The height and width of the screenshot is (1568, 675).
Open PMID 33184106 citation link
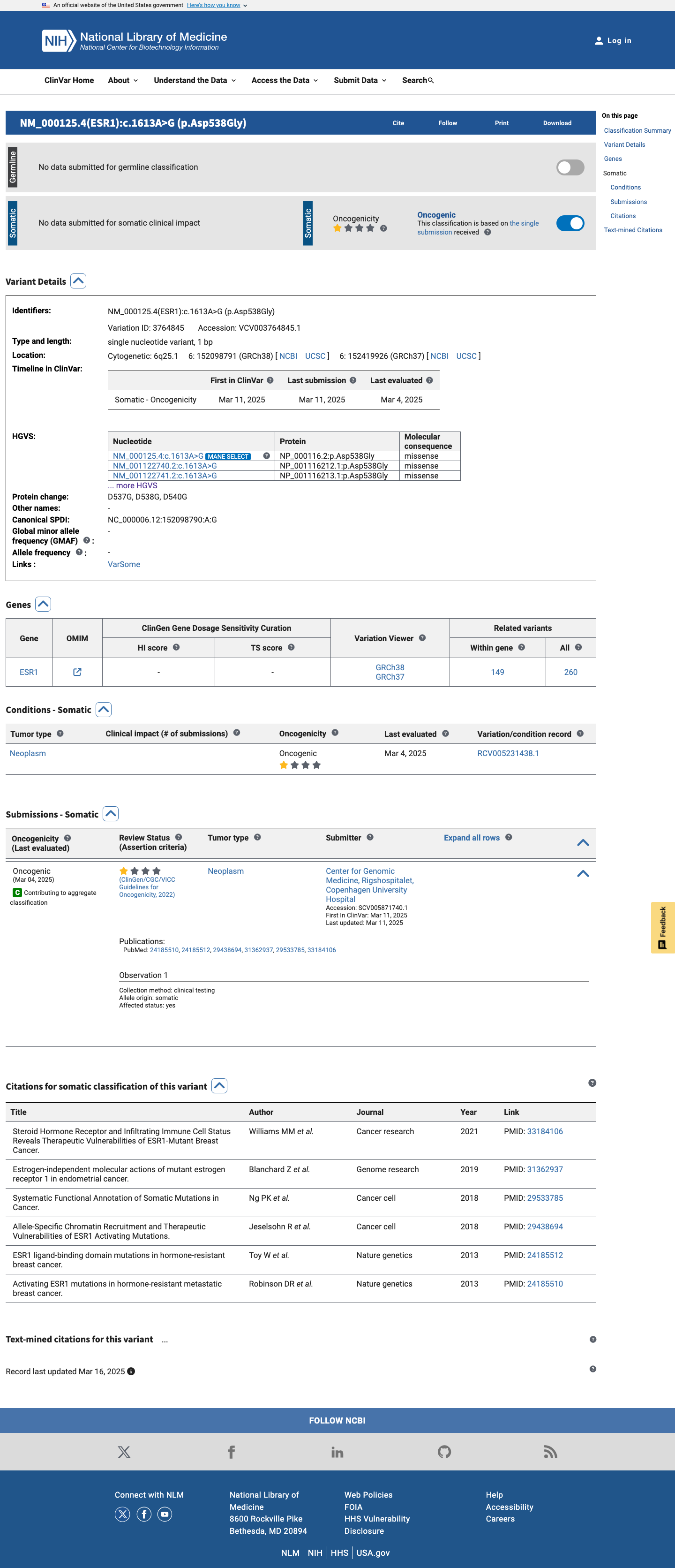pyautogui.click(x=545, y=1131)
